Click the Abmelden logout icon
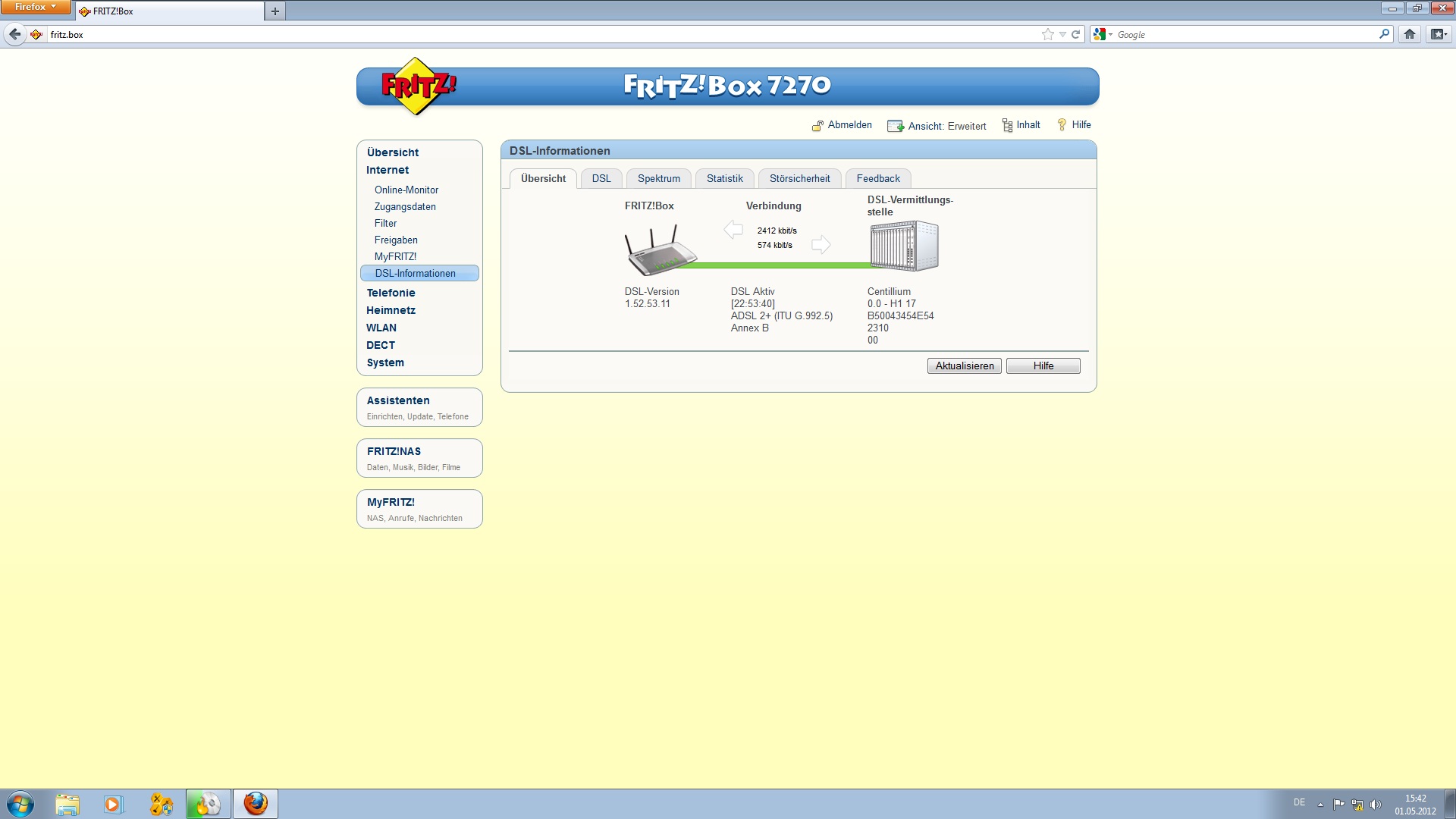Image resolution: width=1456 pixels, height=819 pixels. (x=817, y=126)
